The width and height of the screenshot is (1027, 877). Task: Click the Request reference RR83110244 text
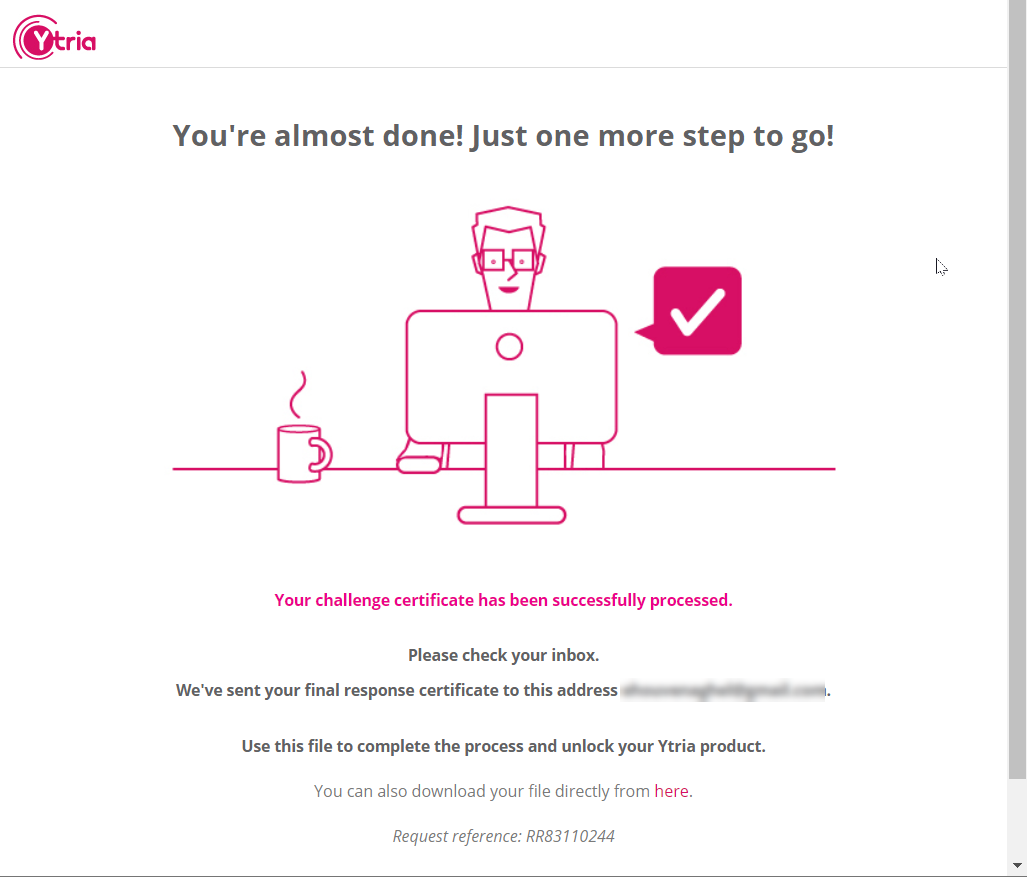pos(503,836)
